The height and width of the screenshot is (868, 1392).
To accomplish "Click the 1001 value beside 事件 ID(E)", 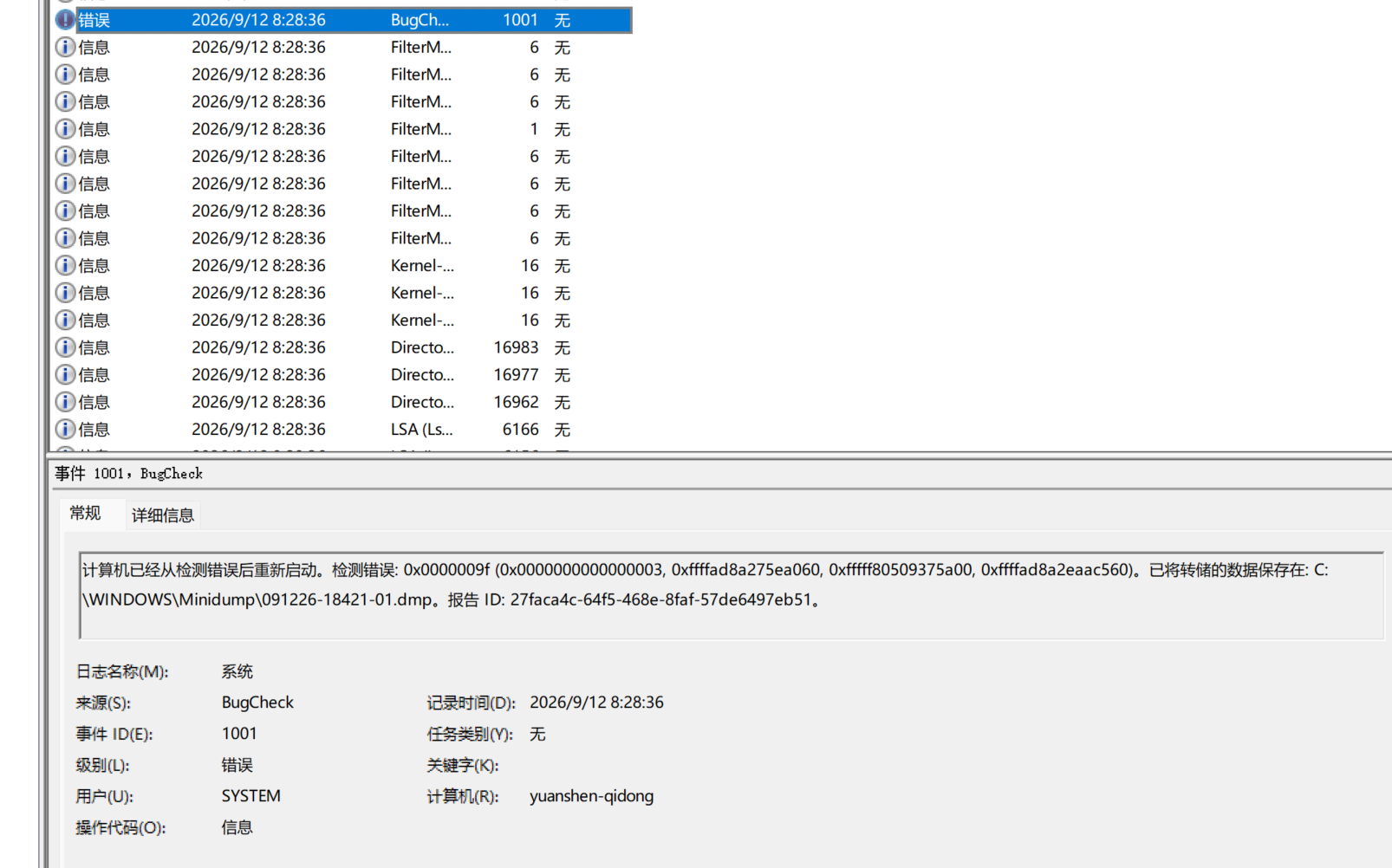I will (x=239, y=734).
